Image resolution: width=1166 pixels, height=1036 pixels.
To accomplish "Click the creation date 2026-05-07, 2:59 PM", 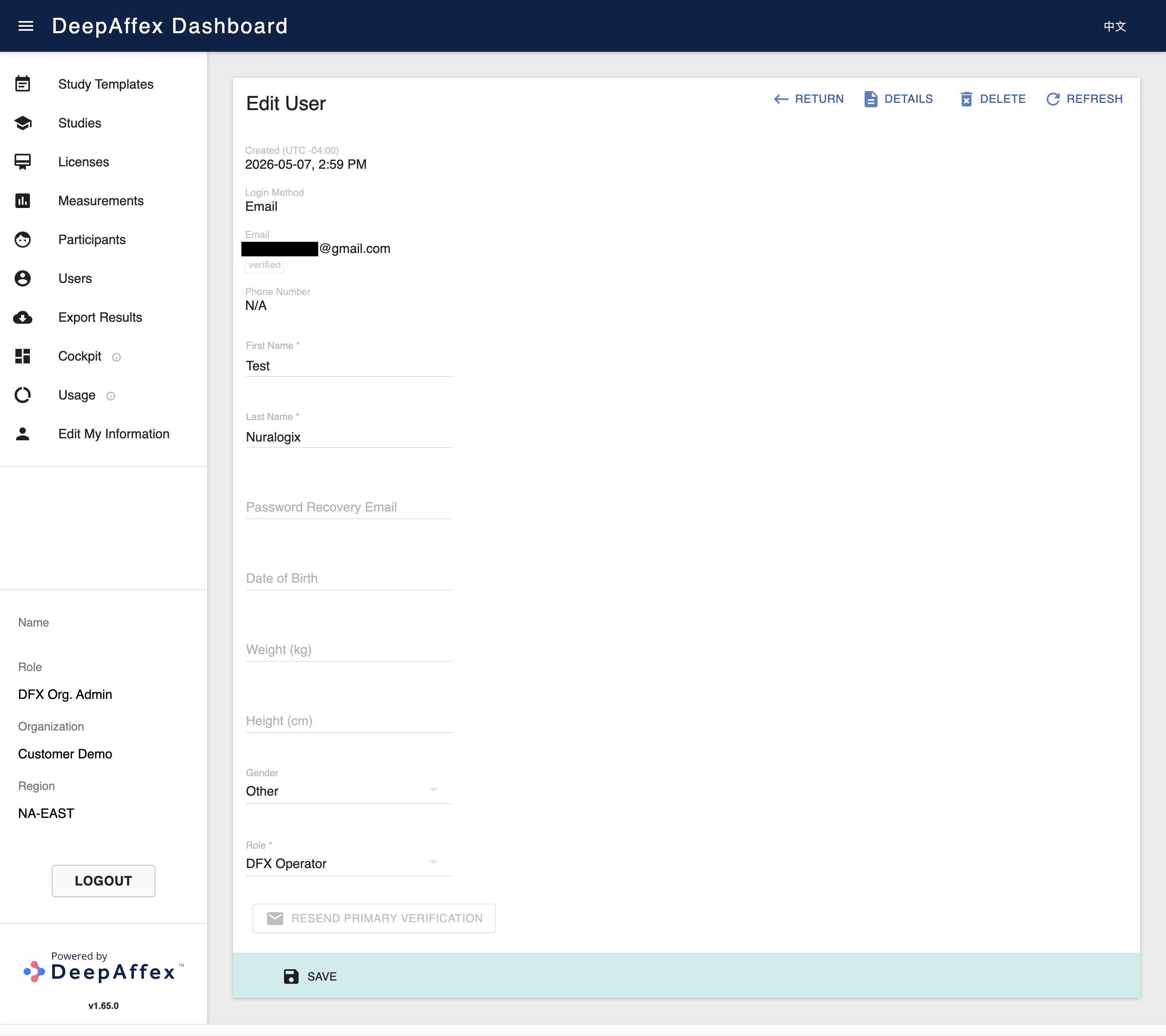I will [x=306, y=164].
